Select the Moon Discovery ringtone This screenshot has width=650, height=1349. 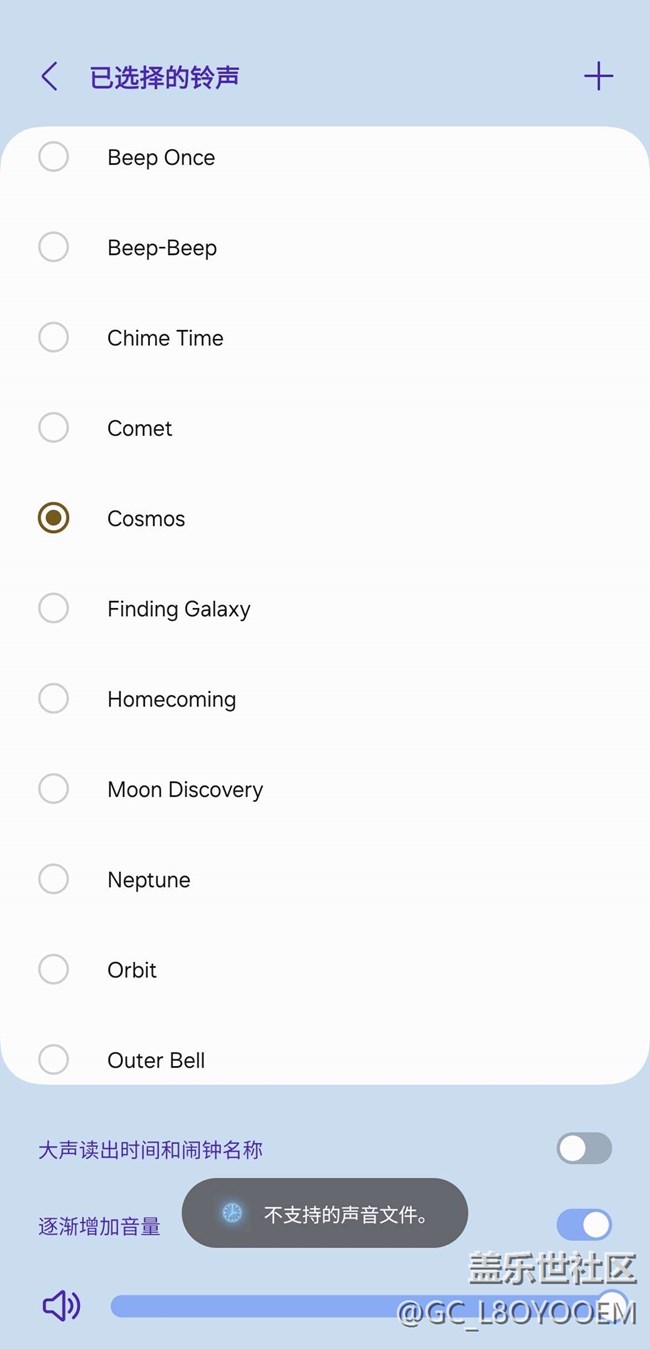tap(53, 789)
